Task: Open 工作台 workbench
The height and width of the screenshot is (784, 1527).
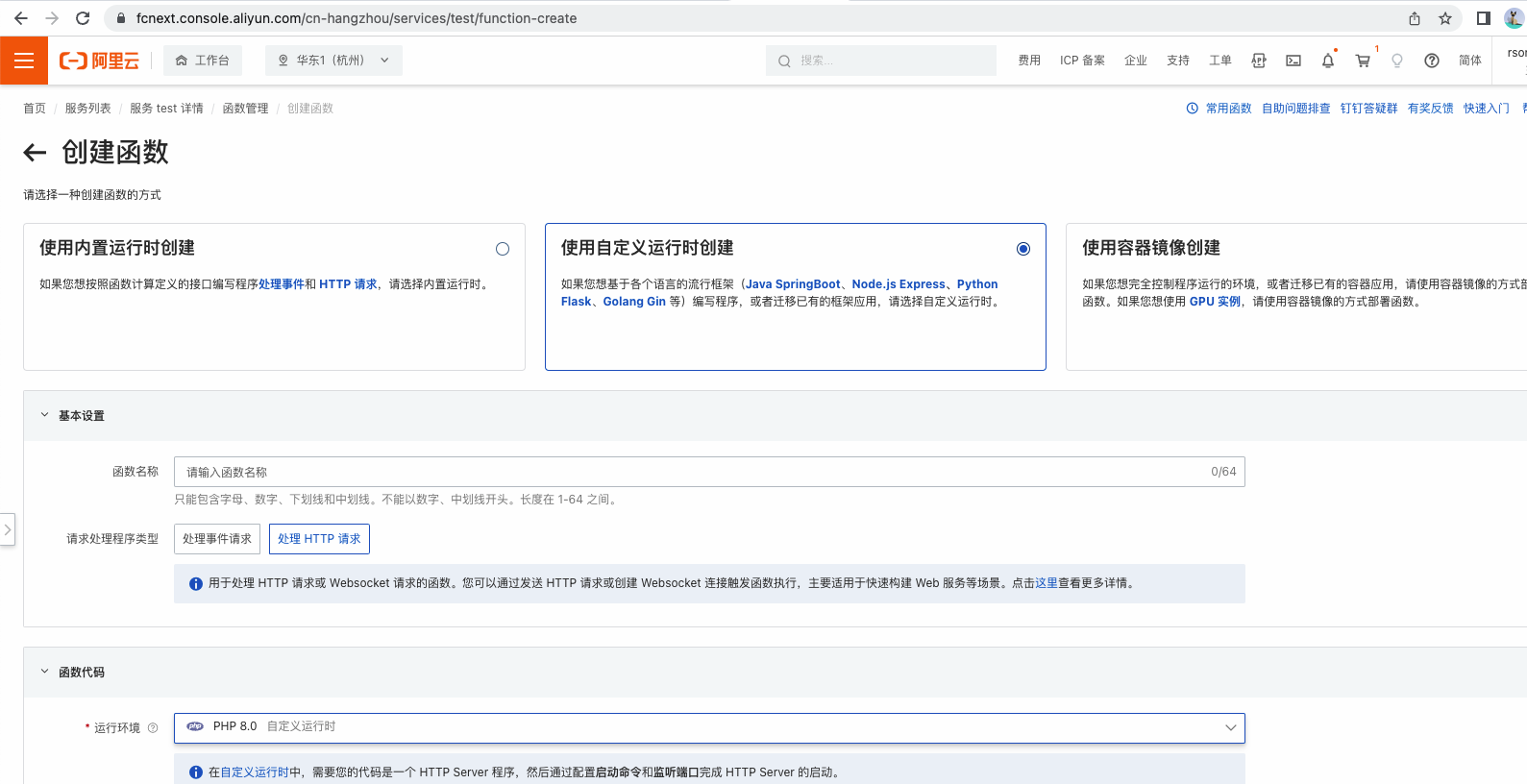Action: 203,61
